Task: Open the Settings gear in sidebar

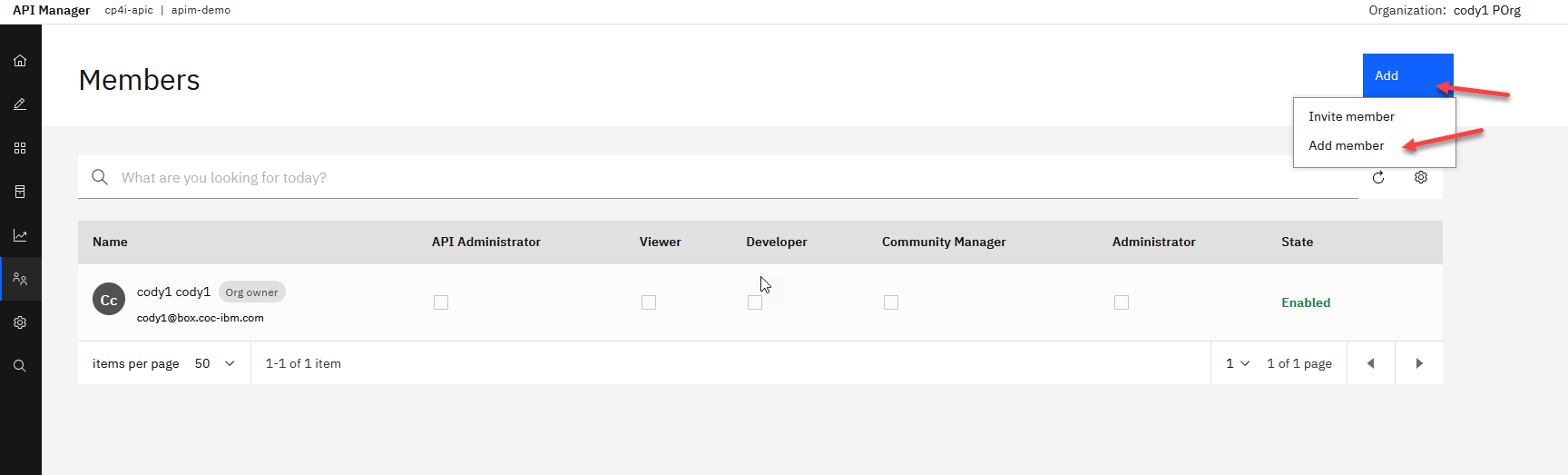Action: [20, 322]
